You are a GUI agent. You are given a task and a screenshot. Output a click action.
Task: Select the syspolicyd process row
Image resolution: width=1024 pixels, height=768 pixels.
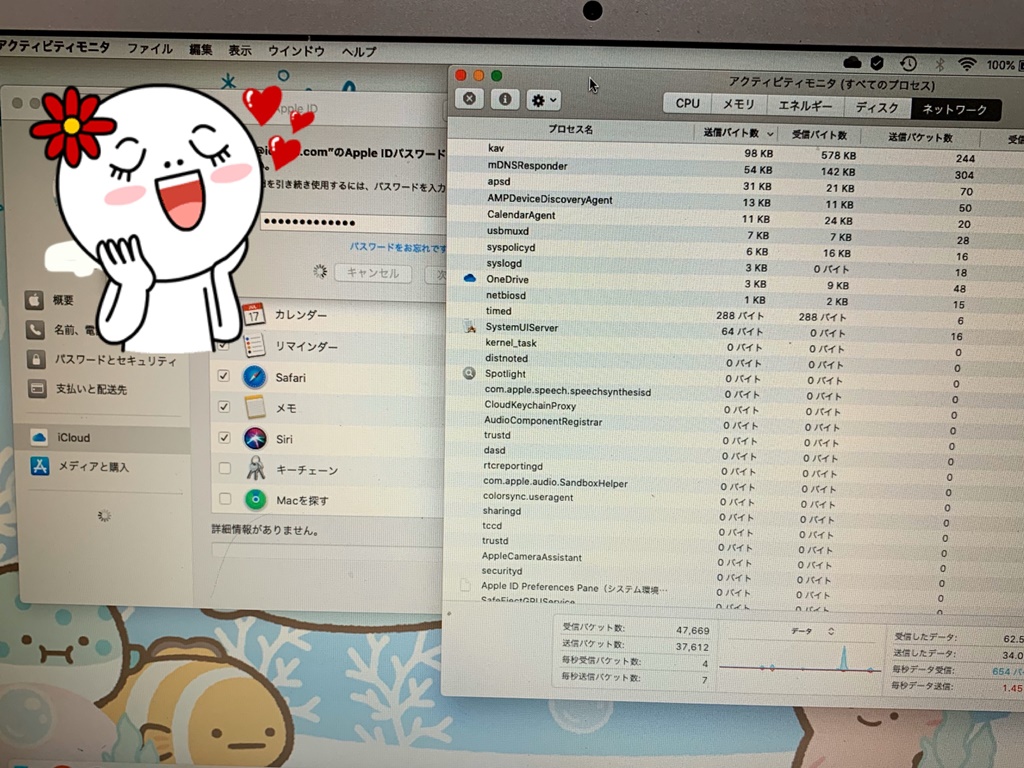(736, 250)
